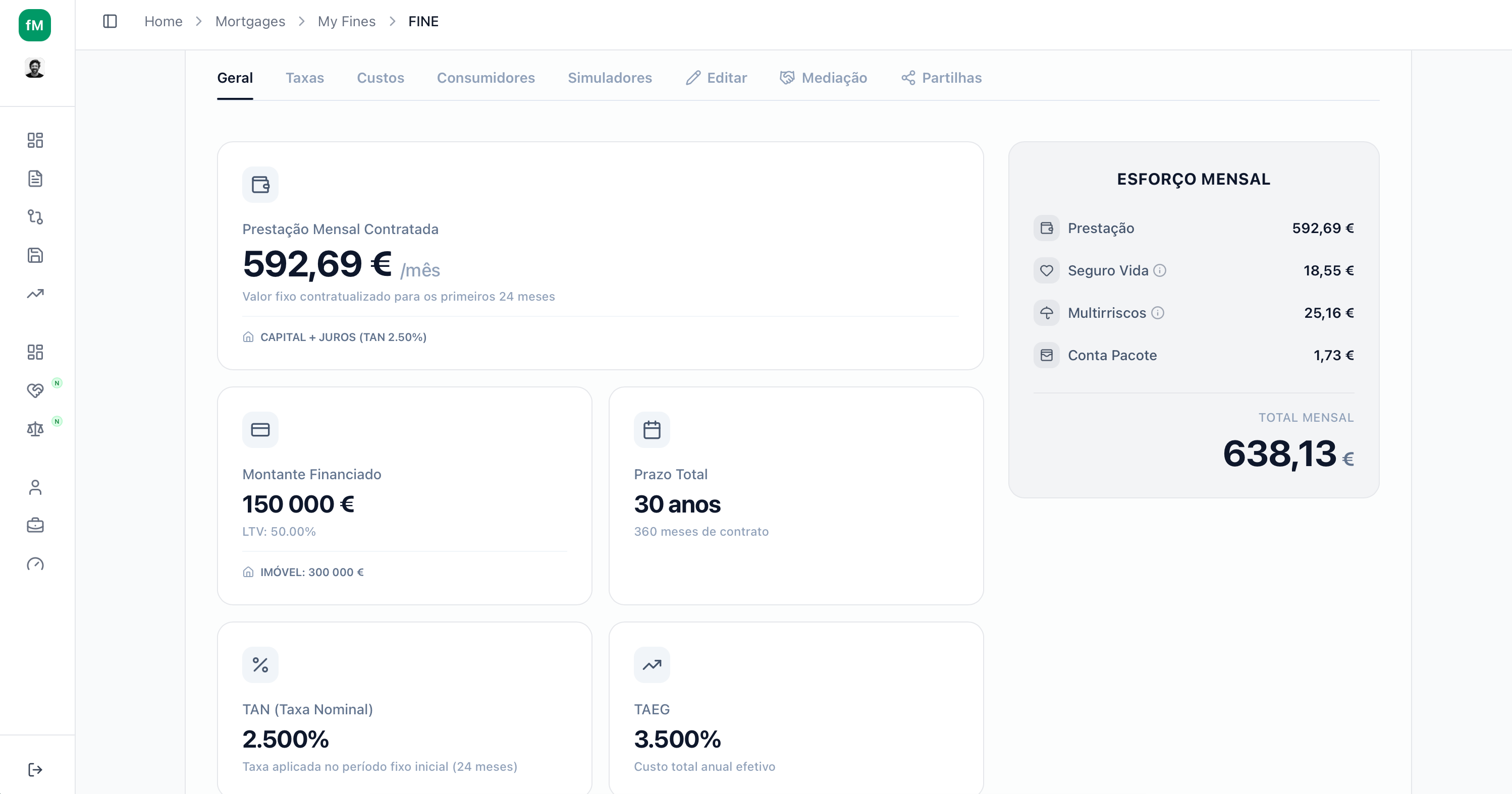Open the Editar tab
The height and width of the screenshot is (794, 1512).
[716, 78]
